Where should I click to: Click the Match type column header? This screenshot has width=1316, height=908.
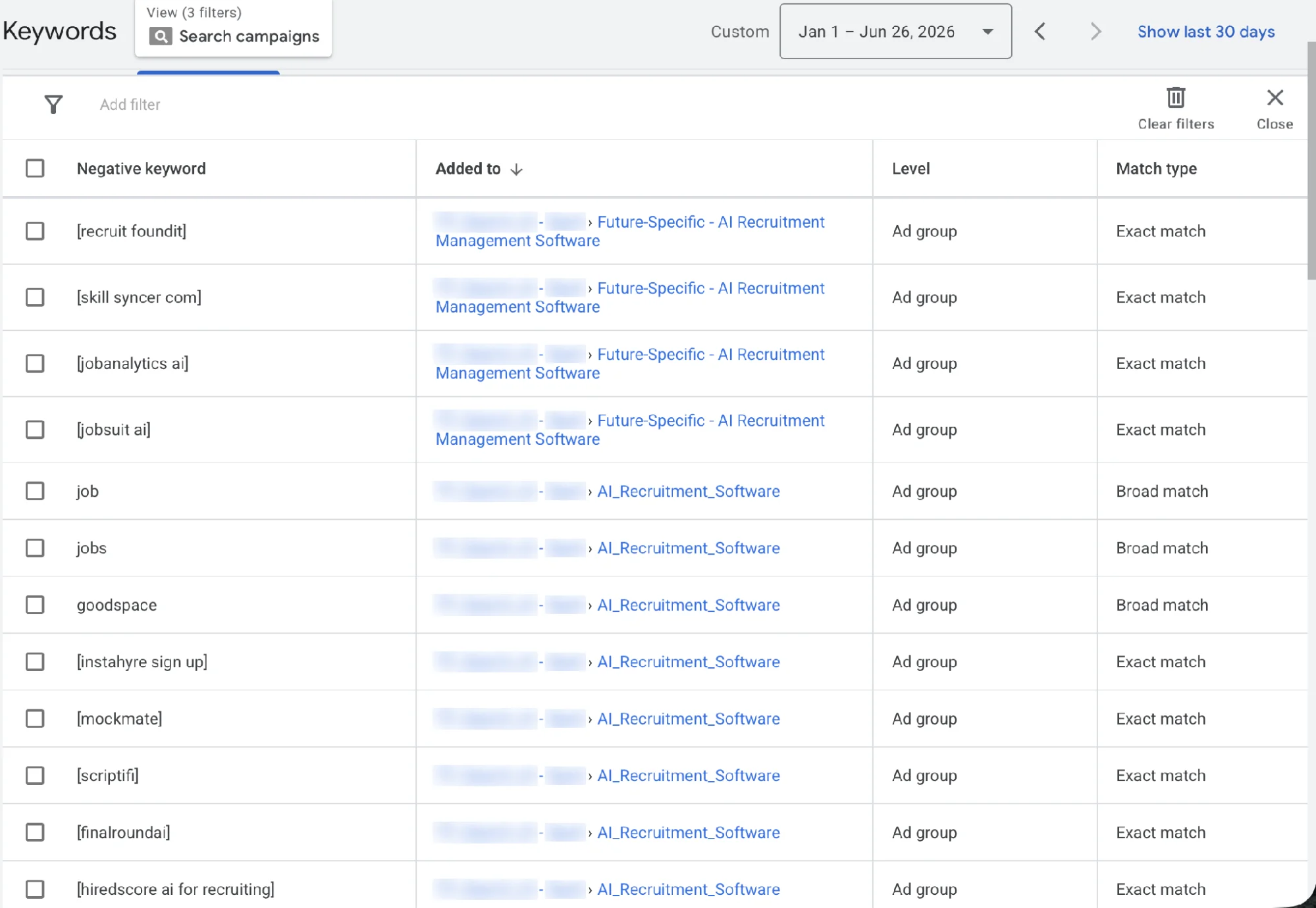[x=1156, y=169]
